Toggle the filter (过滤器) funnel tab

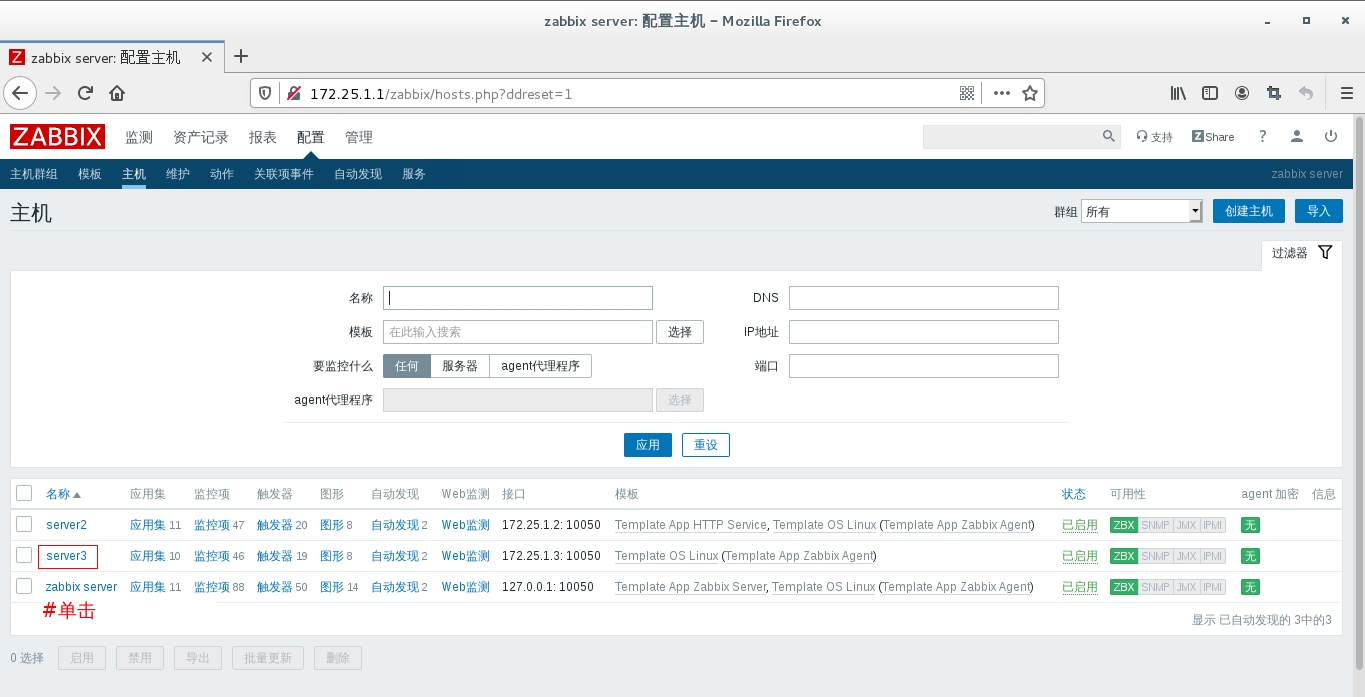(x=1302, y=253)
